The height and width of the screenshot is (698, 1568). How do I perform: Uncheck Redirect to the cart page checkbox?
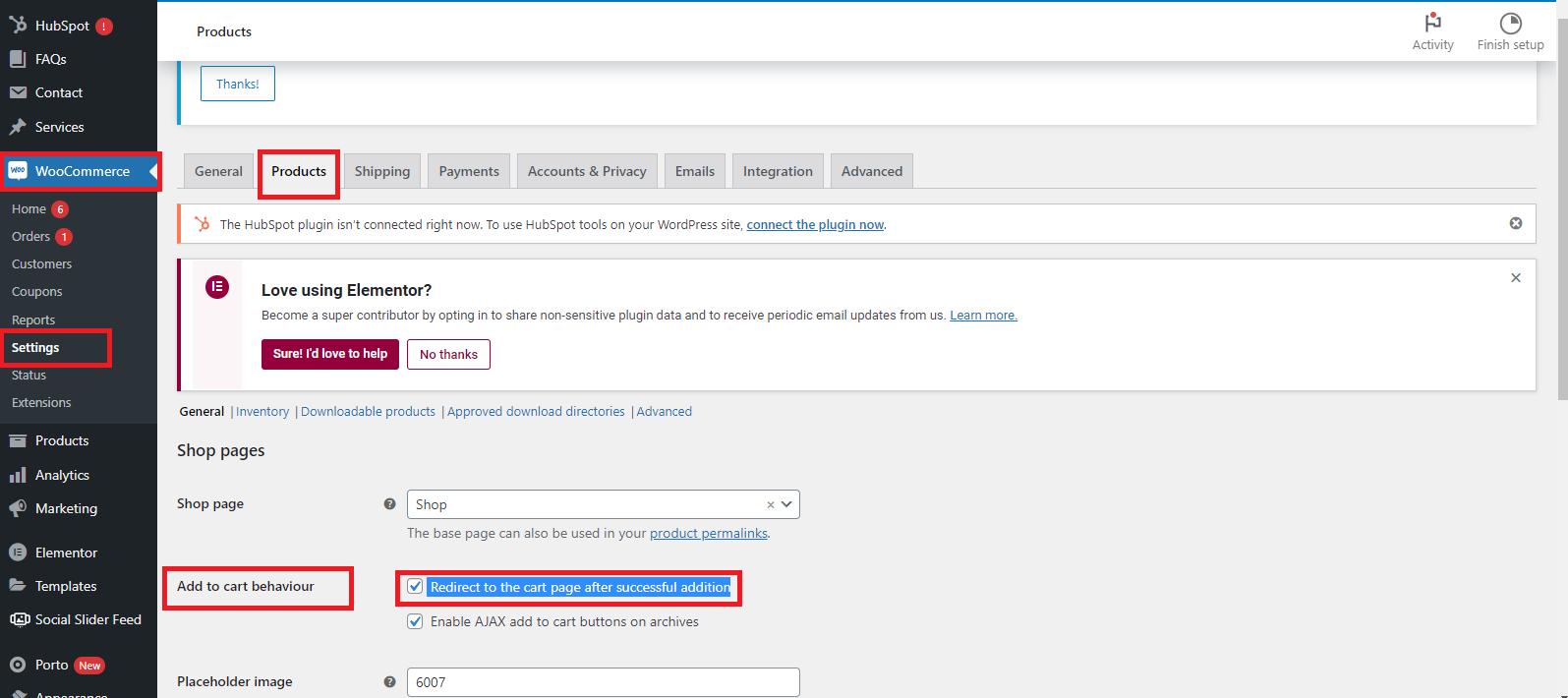pyautogui.click(x=415, y=586)
